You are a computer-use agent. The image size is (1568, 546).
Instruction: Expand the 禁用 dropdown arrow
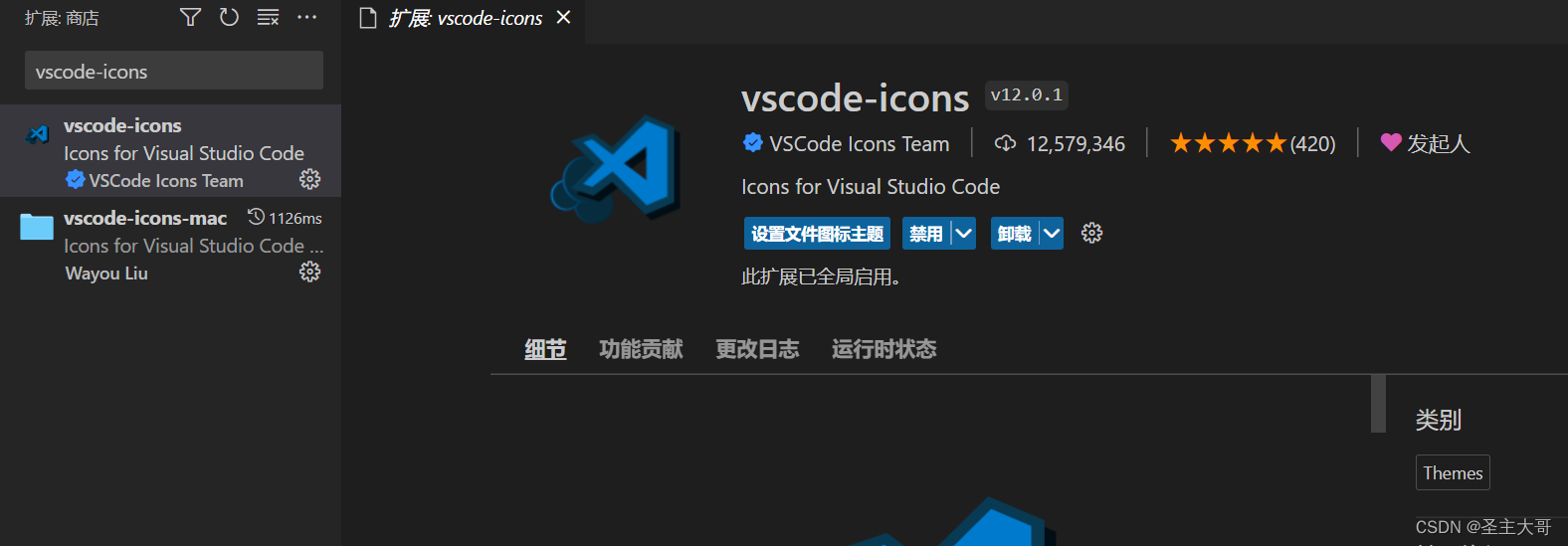pos(964,234)
